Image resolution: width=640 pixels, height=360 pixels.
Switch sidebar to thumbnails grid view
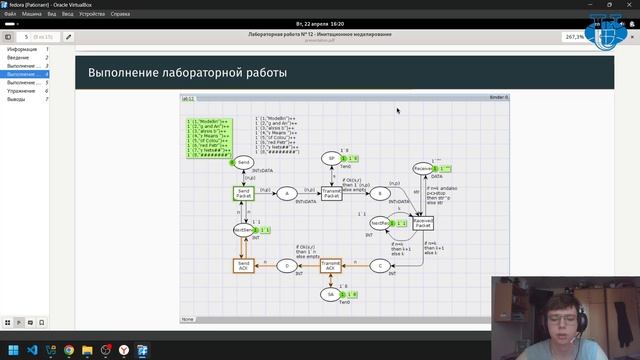click(x=8, y=322)
